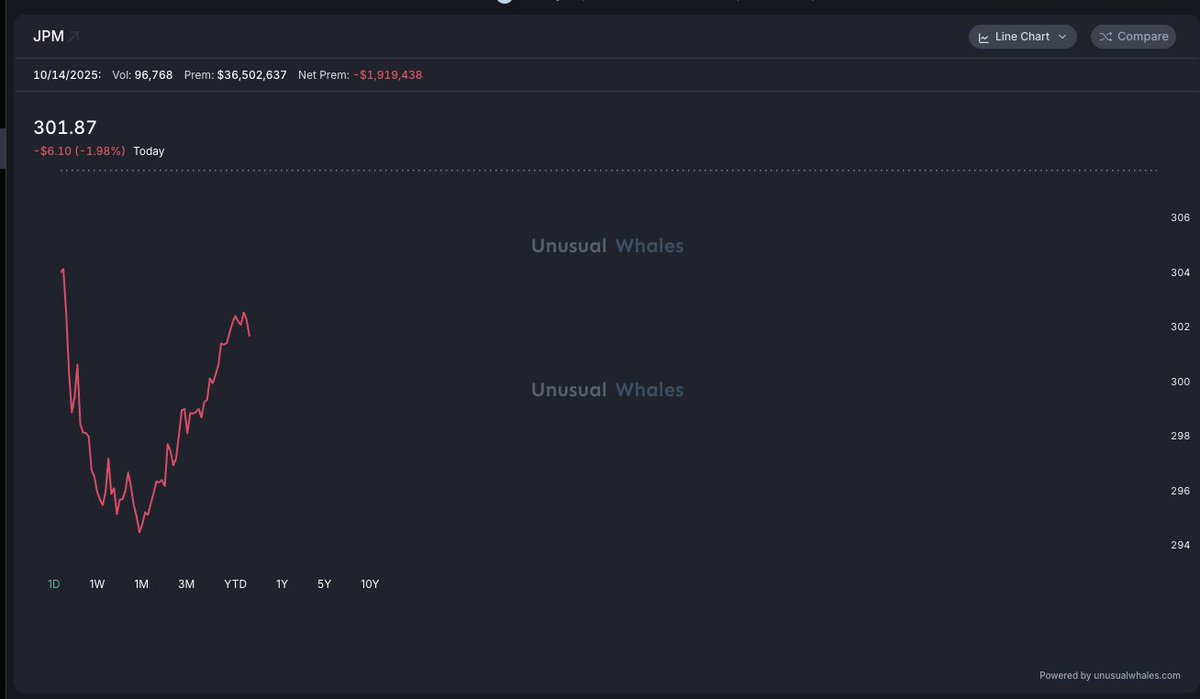The height and width of the screenshot is (699, 1200).
Task: Open the Line Chart type dropdown
Action: pos(1022,37)
